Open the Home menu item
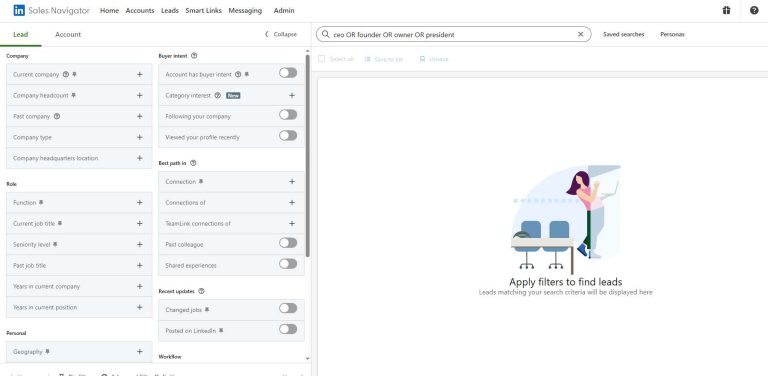 109,10
